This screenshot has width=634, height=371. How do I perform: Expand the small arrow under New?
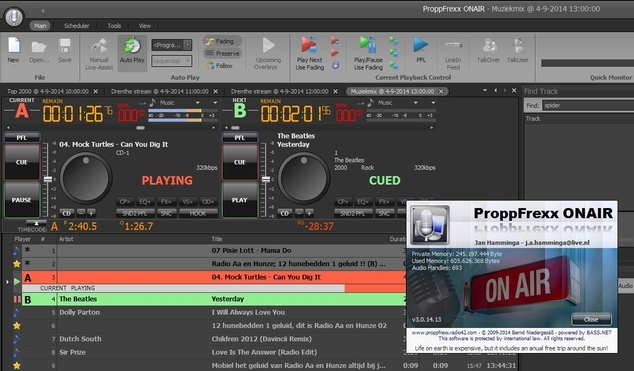[x=13, y=67]
